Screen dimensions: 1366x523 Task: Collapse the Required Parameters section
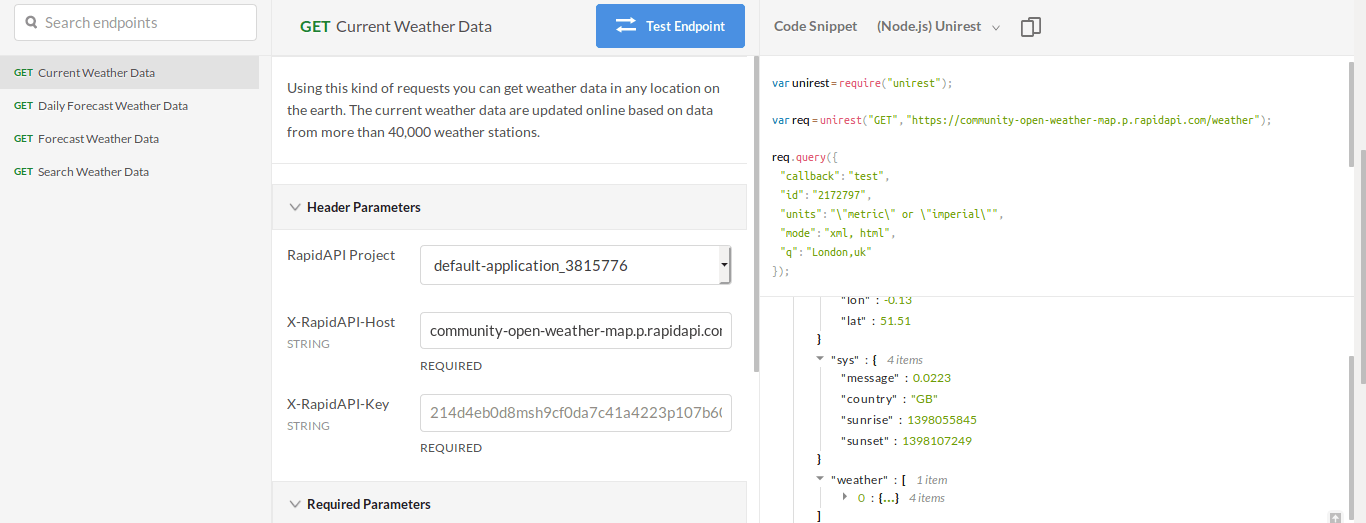tap(295, 505)
